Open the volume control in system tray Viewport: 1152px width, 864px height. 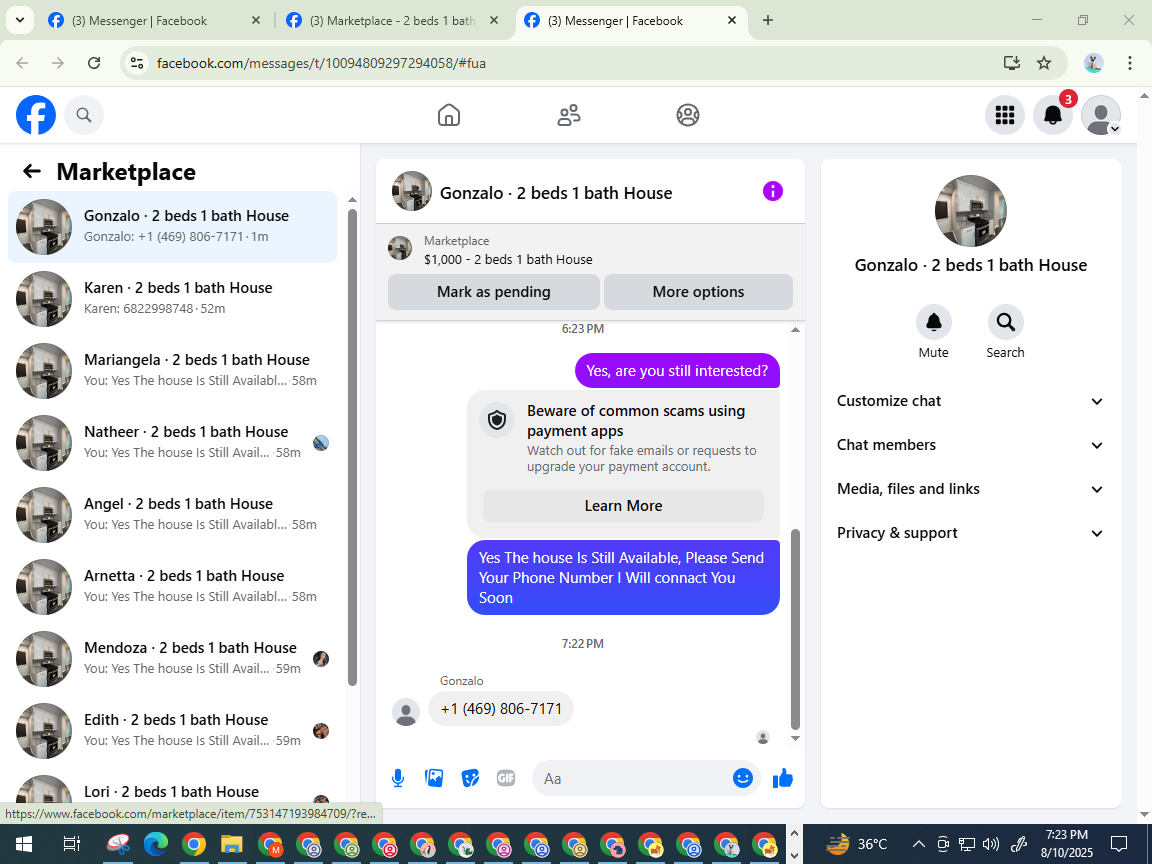(991, 844)
